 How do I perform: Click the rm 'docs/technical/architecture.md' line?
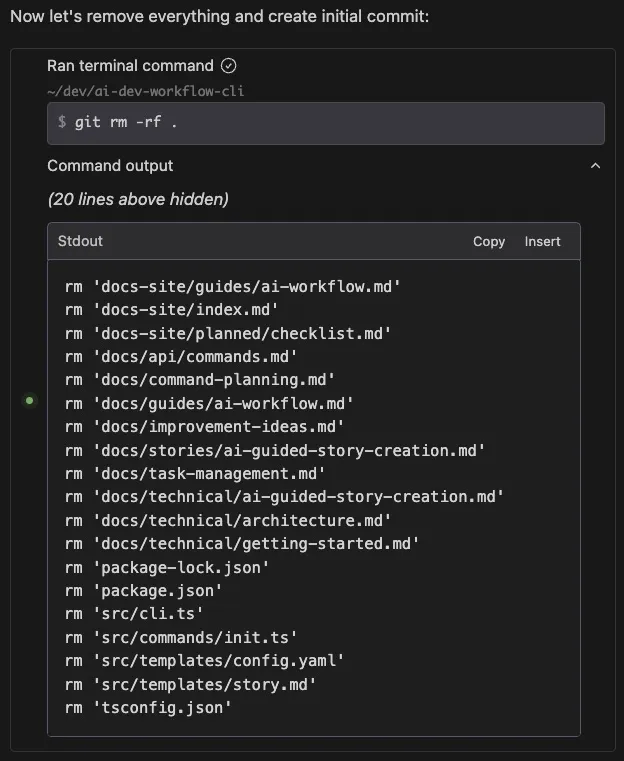pyautogui.click(x=228, y=520)
